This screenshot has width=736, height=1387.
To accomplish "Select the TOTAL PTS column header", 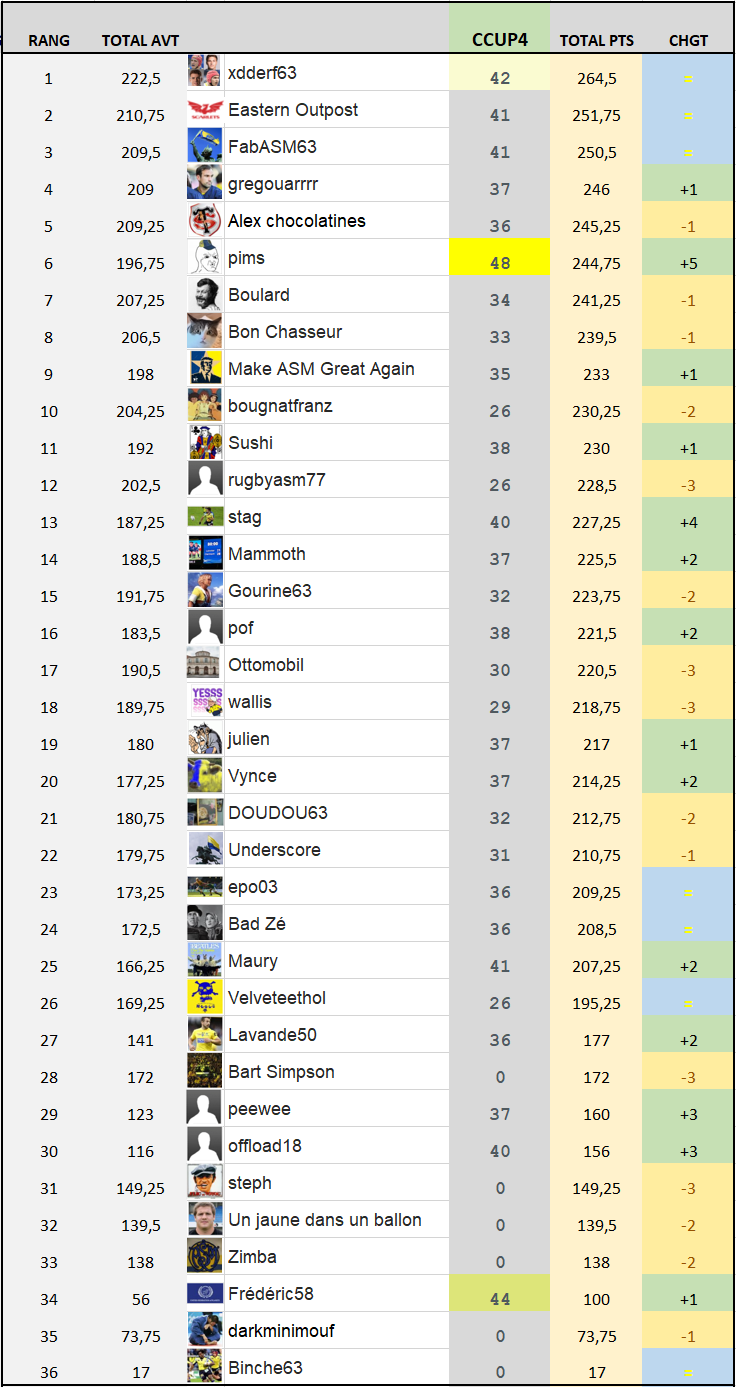I will click(596, 41).
